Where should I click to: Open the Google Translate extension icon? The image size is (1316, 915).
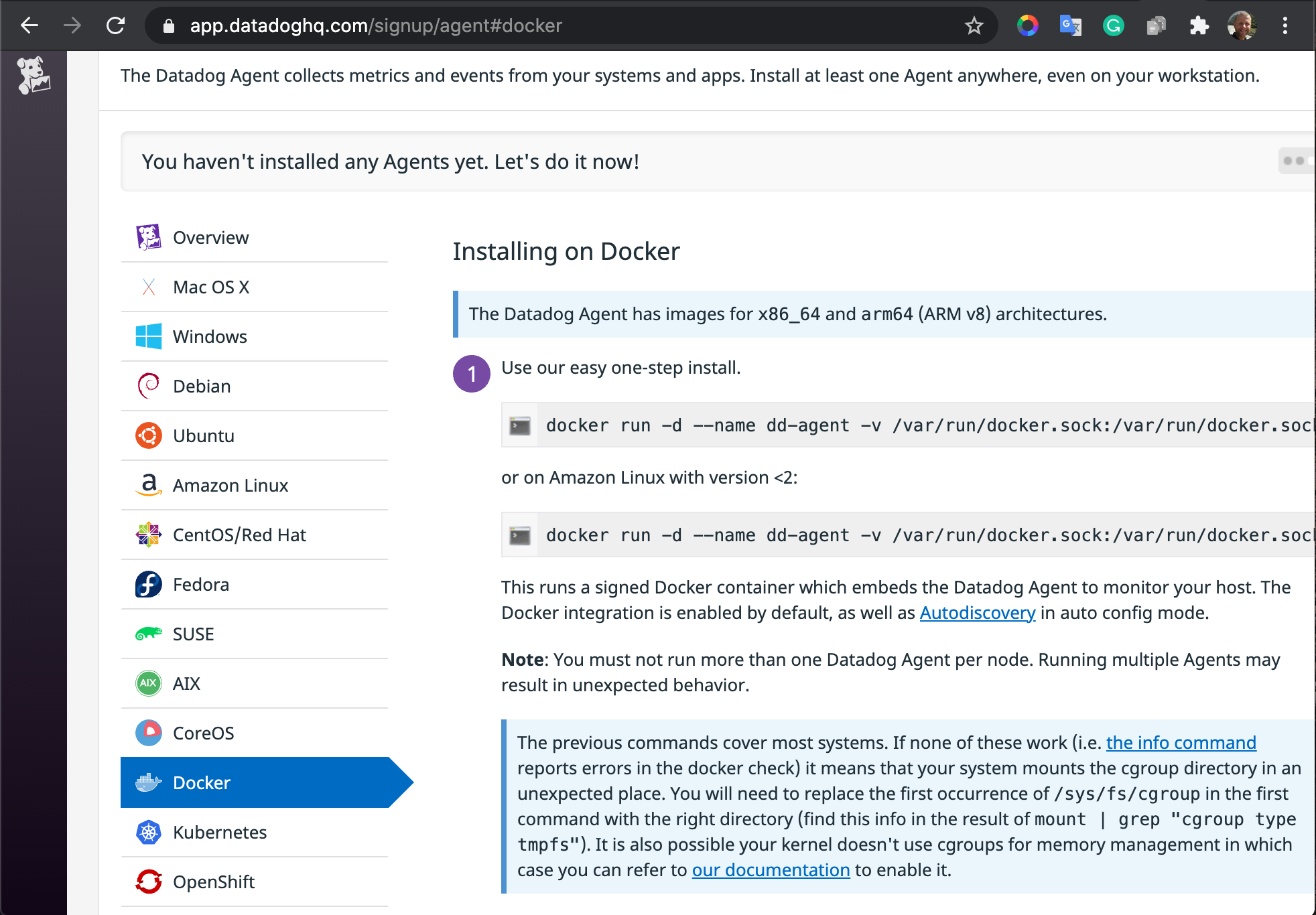pyautogui.click(x=1070, y=26)
